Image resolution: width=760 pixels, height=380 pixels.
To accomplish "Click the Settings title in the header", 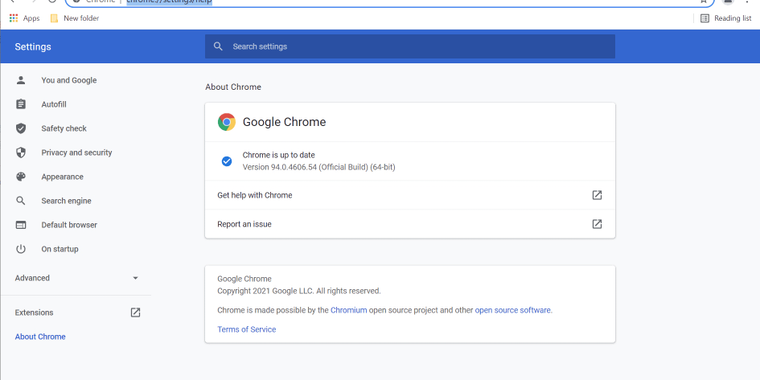I will (33, 47).
